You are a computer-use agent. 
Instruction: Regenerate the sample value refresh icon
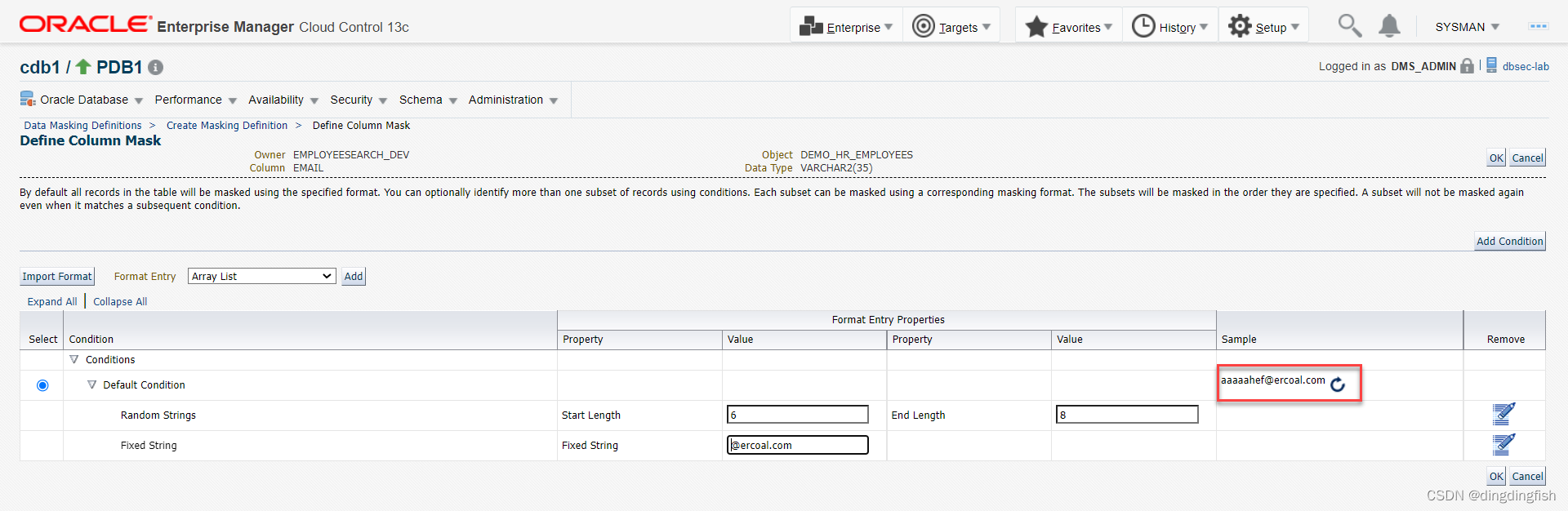(1338, 384)
